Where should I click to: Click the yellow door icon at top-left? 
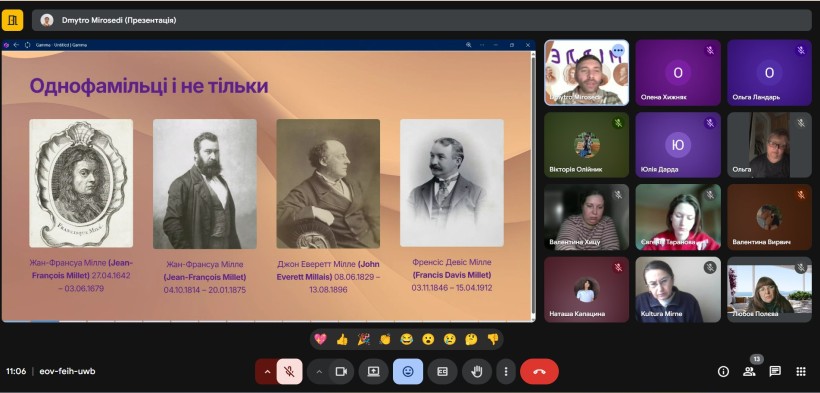tap(13, 20)
